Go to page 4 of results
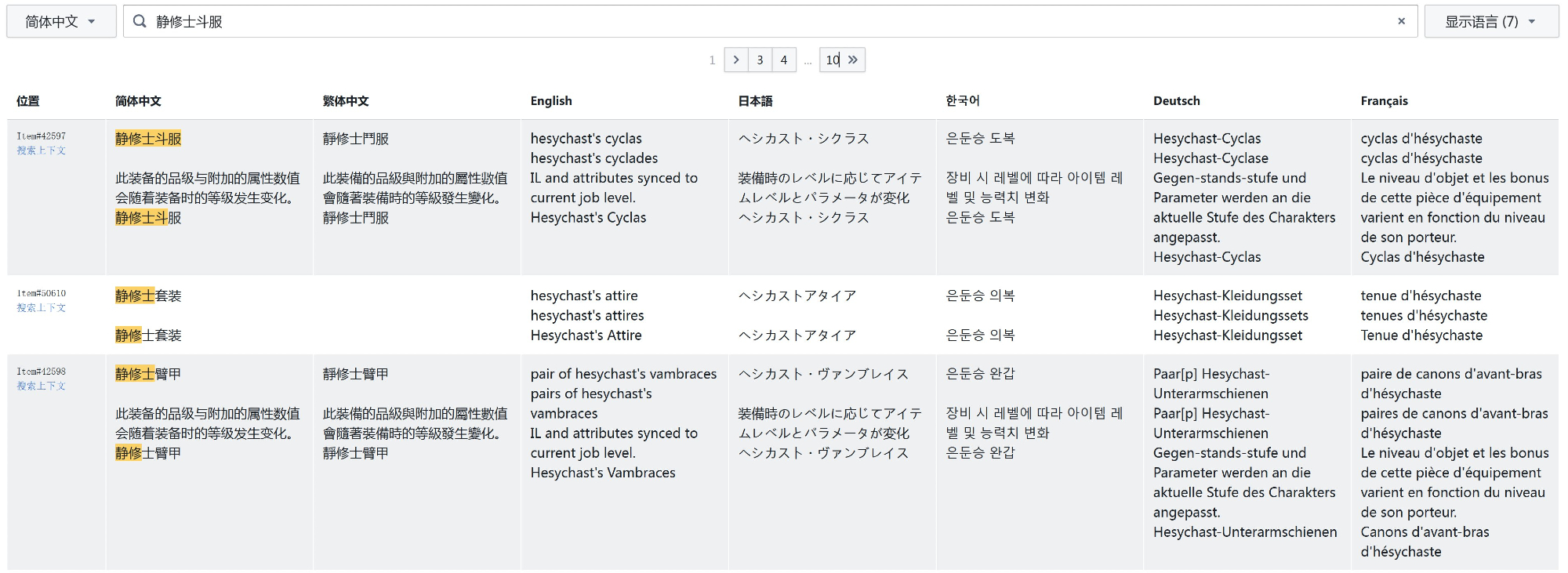Screen dimensions: 1568x573 (783, 60)
